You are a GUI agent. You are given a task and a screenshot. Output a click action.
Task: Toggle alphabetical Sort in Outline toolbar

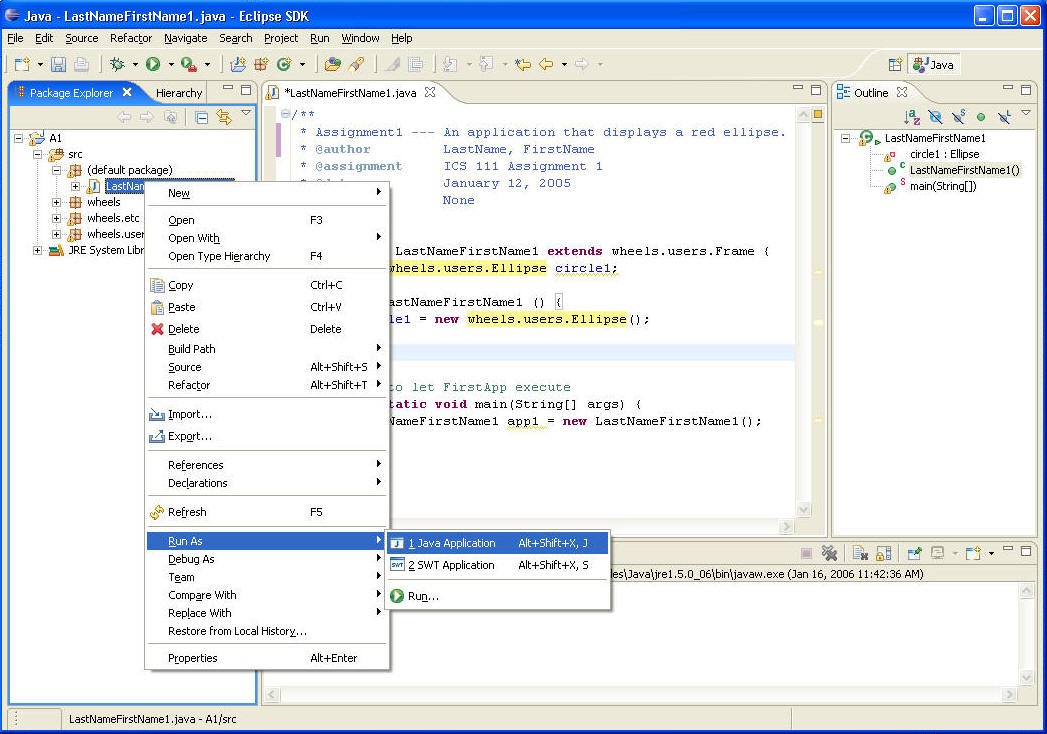[x=911, y=118]
